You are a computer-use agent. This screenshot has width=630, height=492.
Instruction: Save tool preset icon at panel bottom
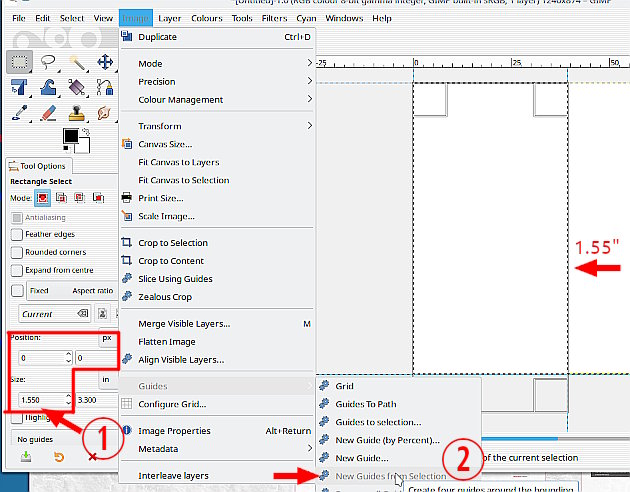click(x=26, y=457)
